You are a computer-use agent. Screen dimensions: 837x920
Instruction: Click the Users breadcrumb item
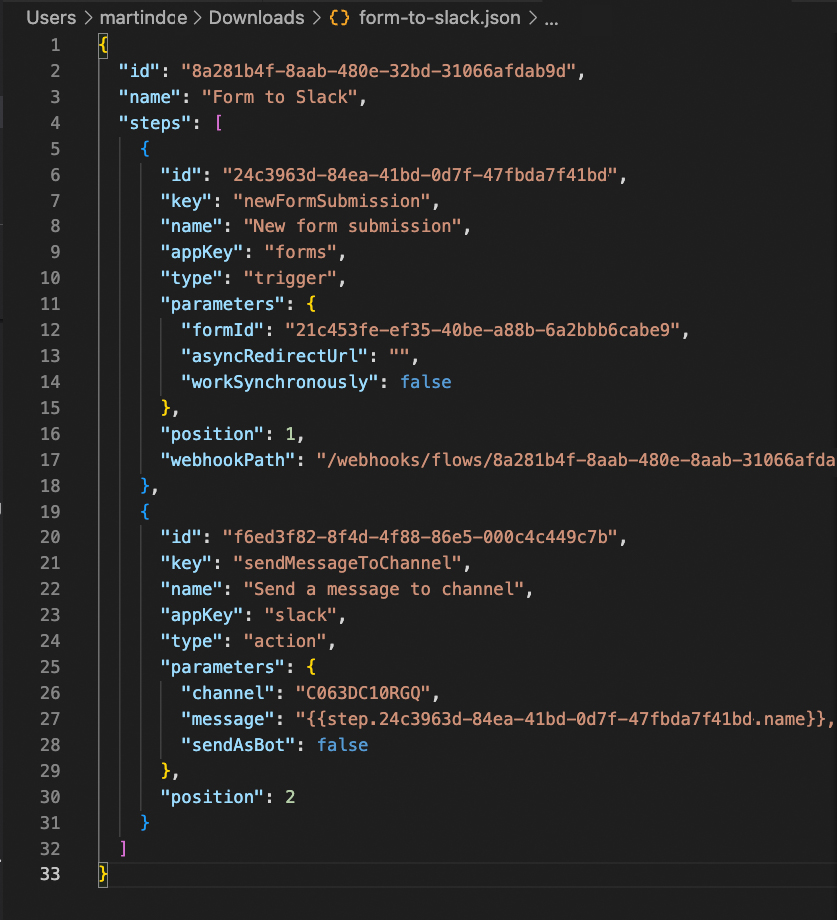[x=51, y=17]
